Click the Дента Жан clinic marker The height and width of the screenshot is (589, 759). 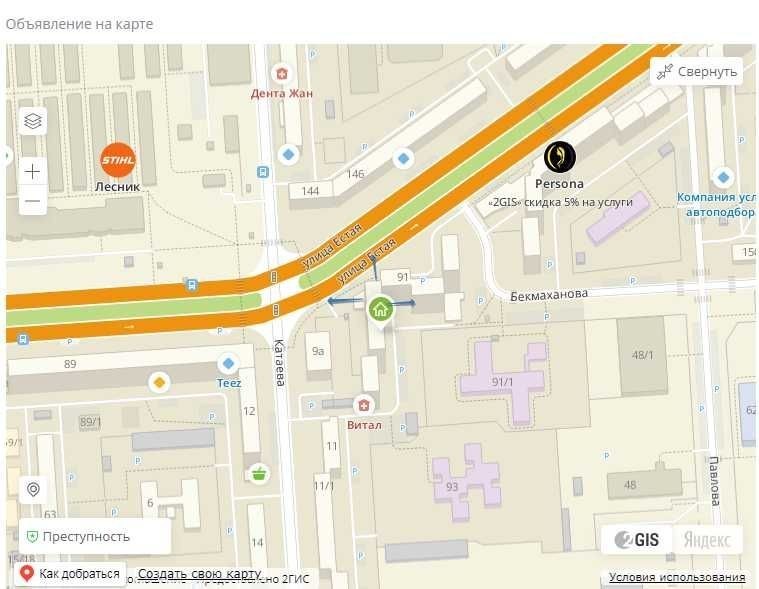[x=282, y=74]
